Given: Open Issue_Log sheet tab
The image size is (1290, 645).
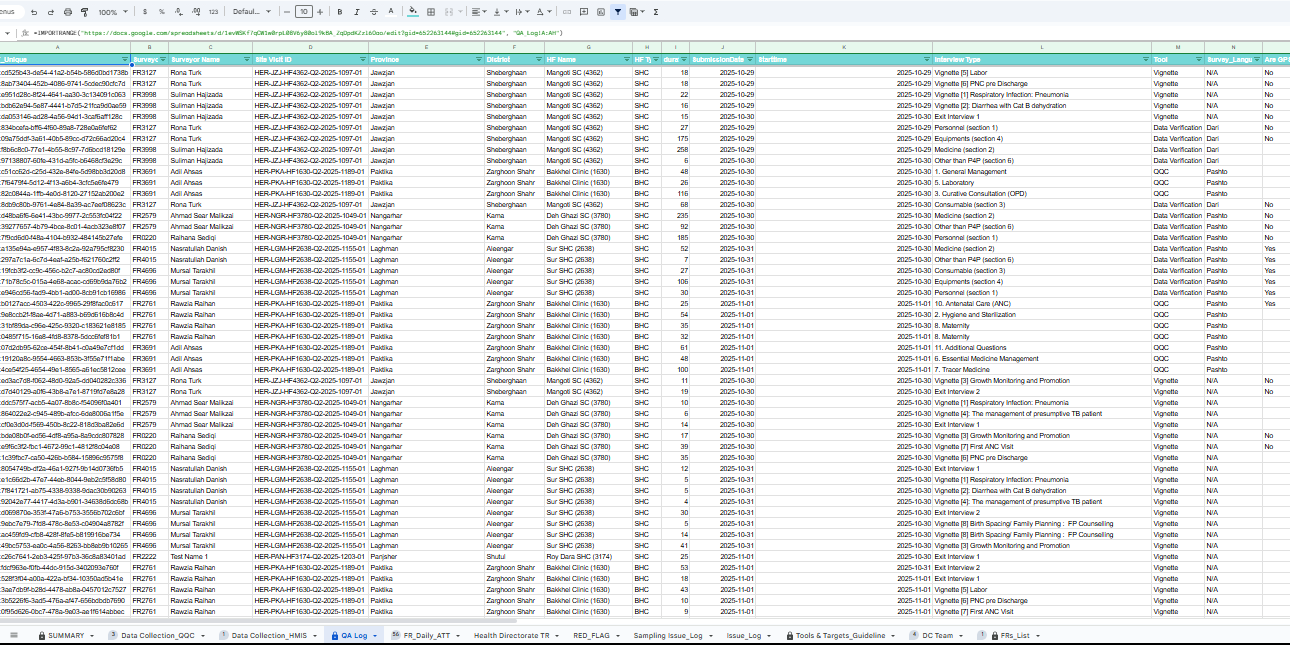Looking at the screenshot, I should [743, 635].
